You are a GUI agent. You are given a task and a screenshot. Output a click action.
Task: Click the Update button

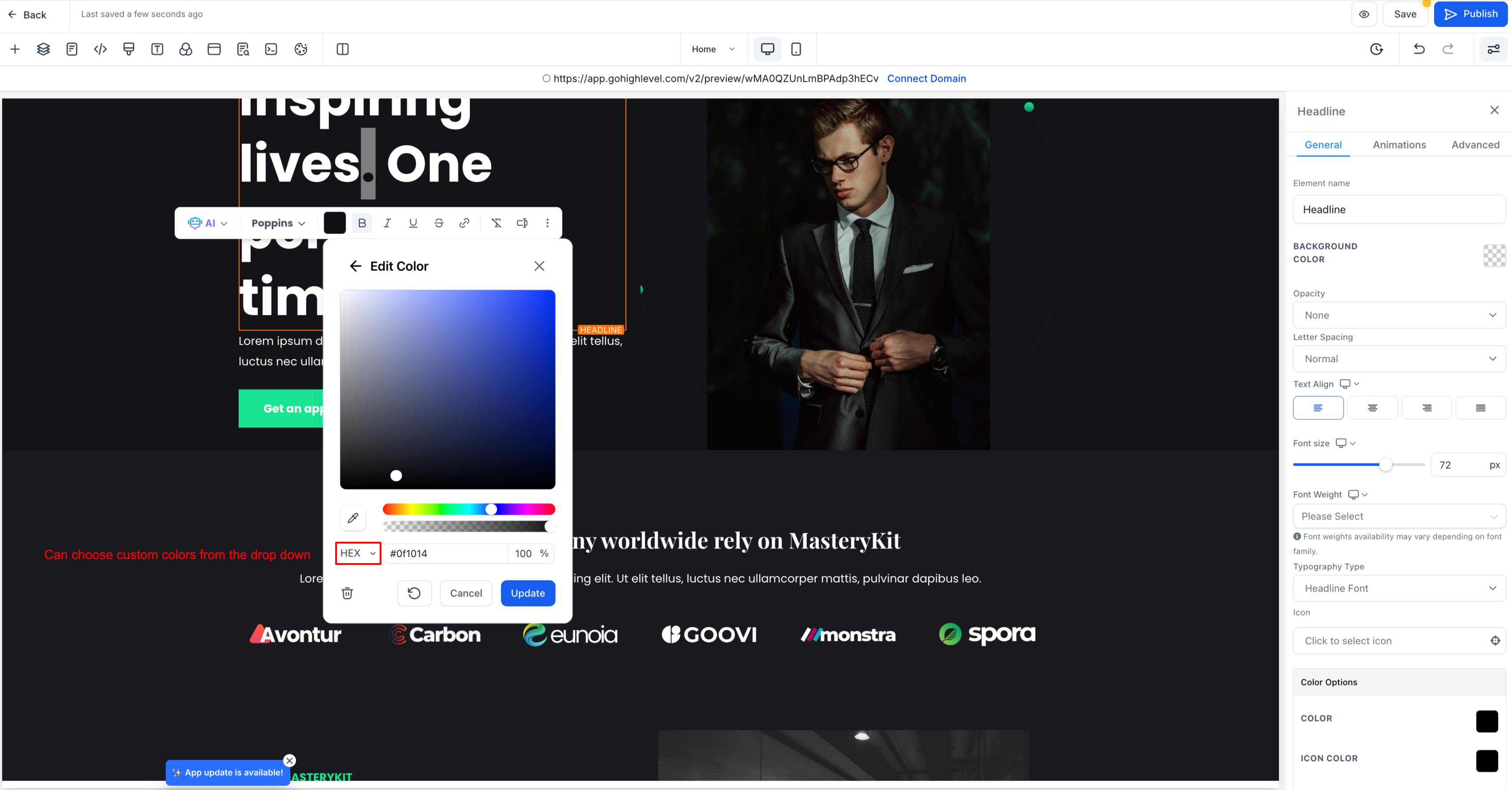[528, 593]
